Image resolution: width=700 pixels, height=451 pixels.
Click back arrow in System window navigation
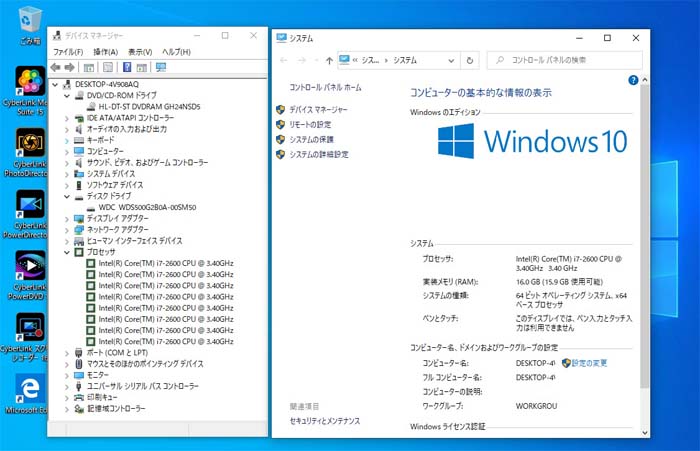tap(283, 60)
